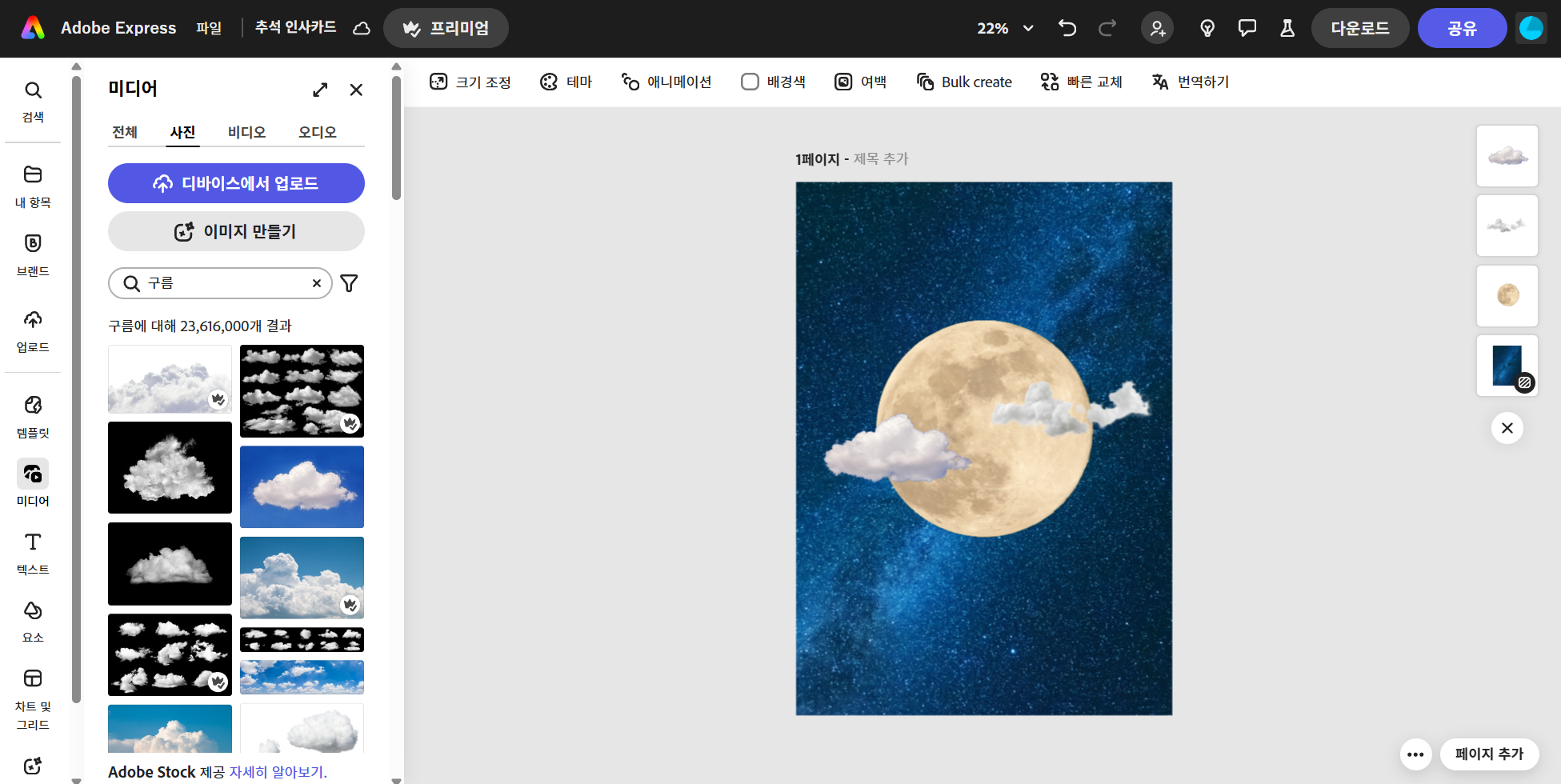The height and width of the screenshot is (784, 1561).
Task: Select the Text tool in sidebar
Action: pyautogui.click(x=33, y=553)
